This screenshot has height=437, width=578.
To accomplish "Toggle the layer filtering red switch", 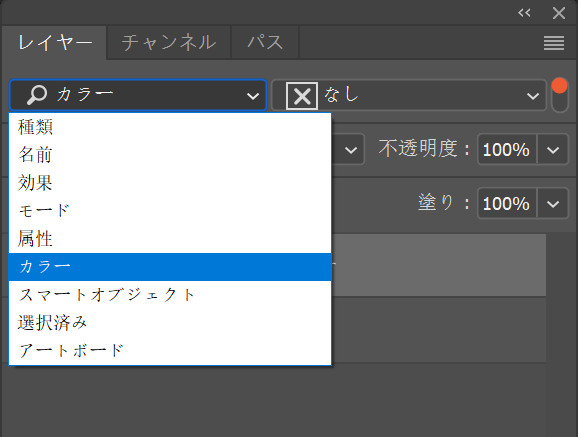I will point(559,95).
